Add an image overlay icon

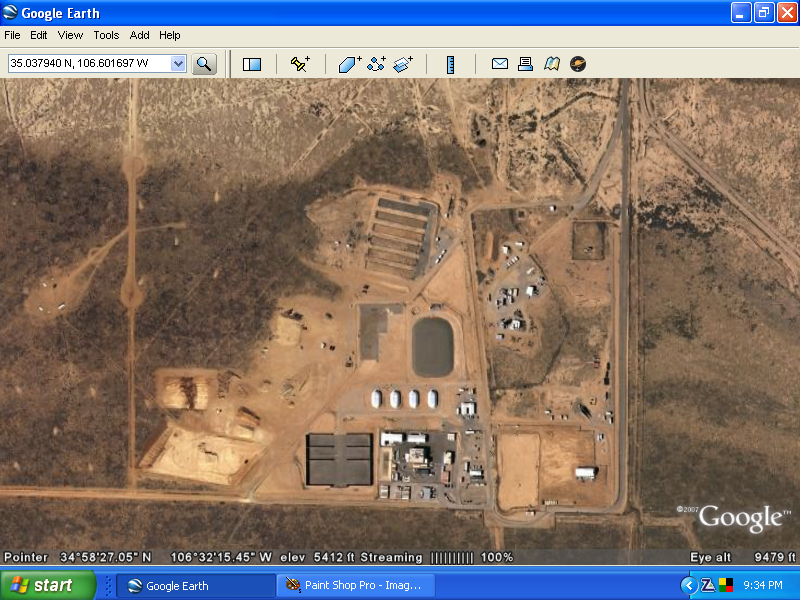[403, 64]
